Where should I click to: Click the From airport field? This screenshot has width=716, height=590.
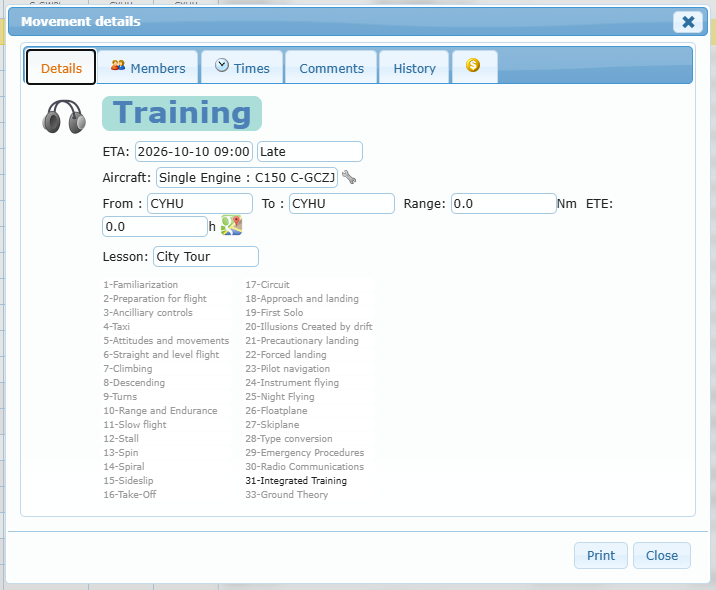click(x=200, y=203)
